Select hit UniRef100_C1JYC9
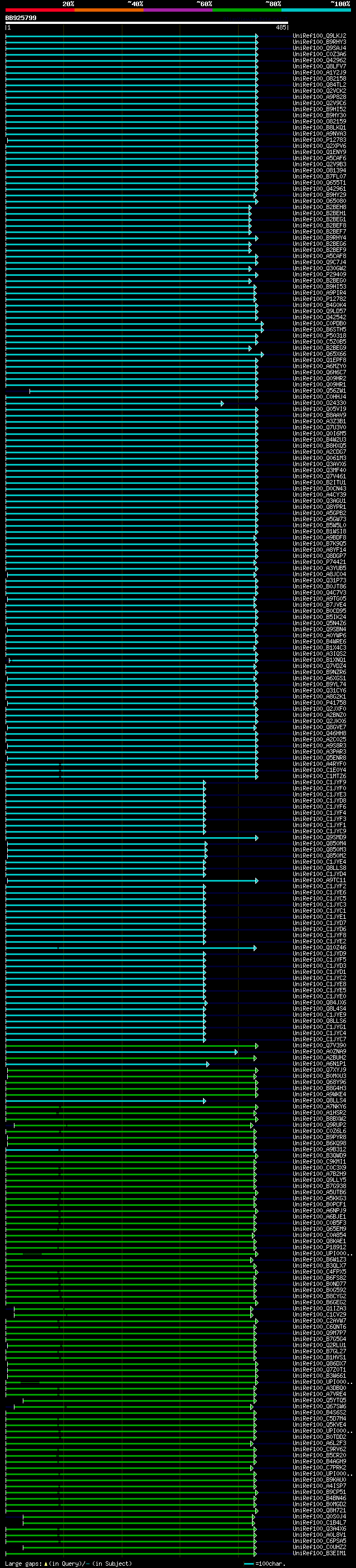The width and height of the screenshot is (356, 1568). [319, 832]
